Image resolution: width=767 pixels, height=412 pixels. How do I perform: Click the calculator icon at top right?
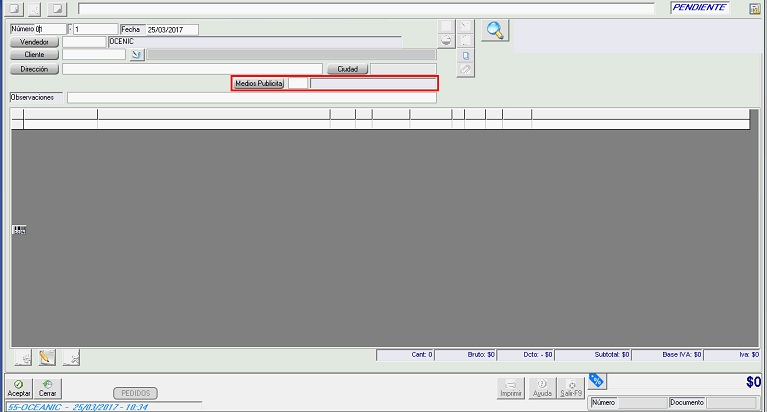(755, 8)
